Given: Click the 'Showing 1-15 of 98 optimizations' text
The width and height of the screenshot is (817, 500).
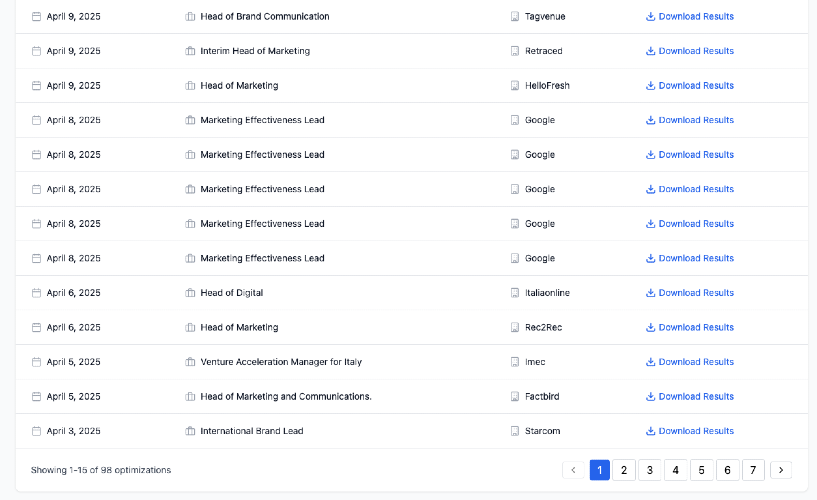Looking at the screenshot, I should click(x=101, y=470).
